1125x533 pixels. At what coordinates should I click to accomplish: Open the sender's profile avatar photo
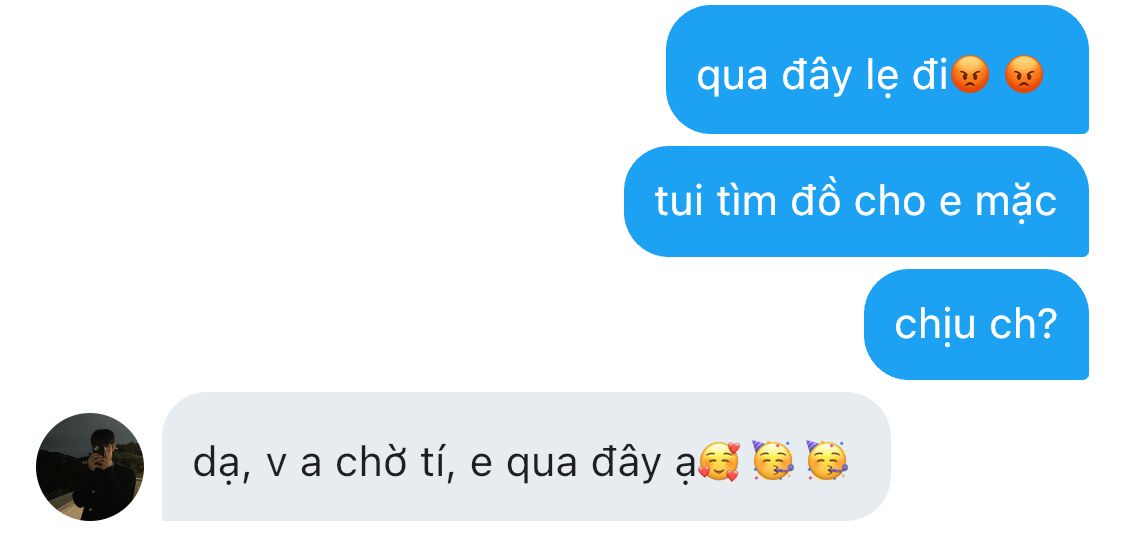pyautogui.click(x=90, y=467)
